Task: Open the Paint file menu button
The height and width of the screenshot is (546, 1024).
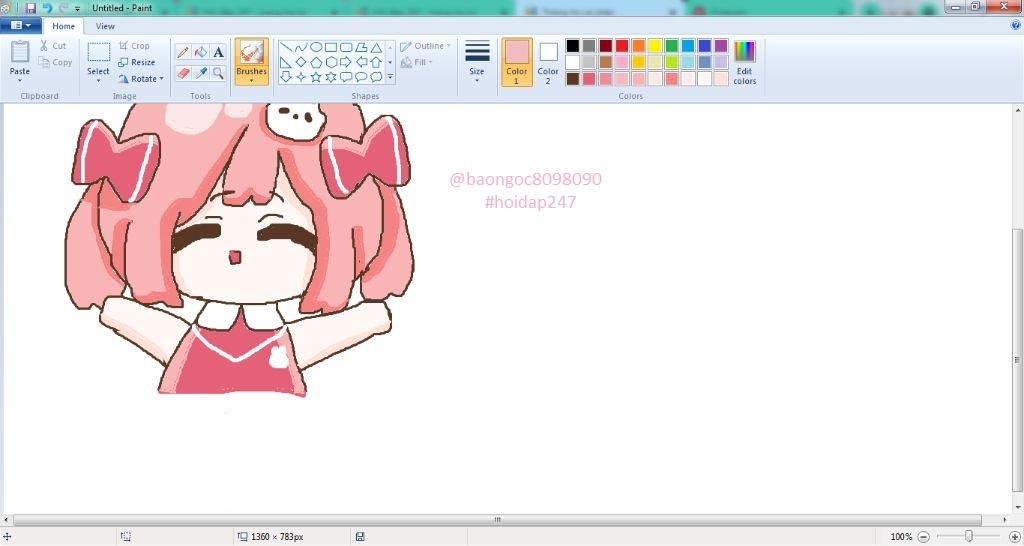Action: 21,25
